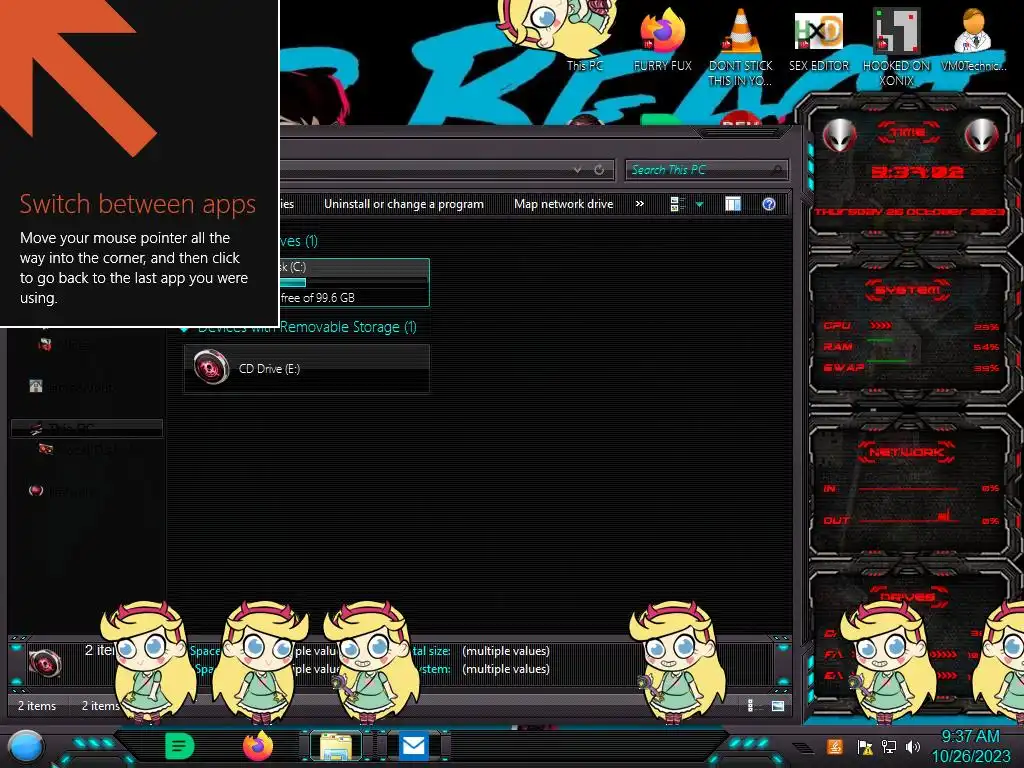1024x768 pixels.
Task: Click the SYSTEM widget header
Action: pos(907,290)
